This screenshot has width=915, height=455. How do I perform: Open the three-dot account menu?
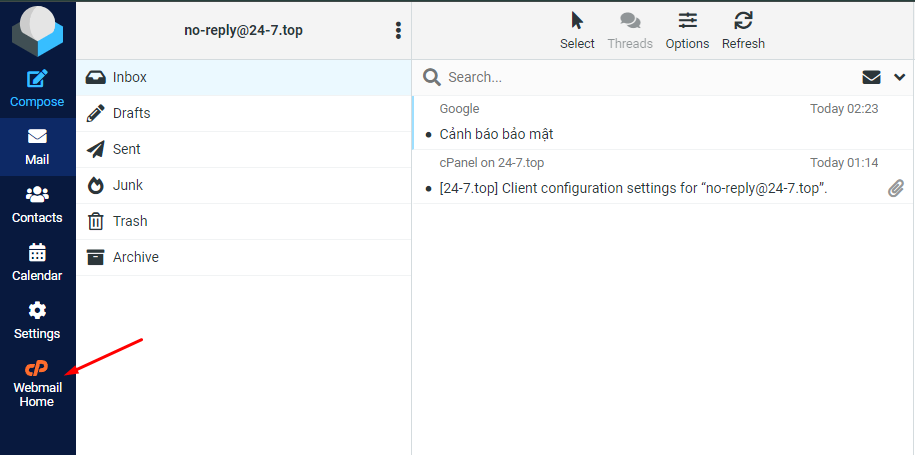point(398,31)
